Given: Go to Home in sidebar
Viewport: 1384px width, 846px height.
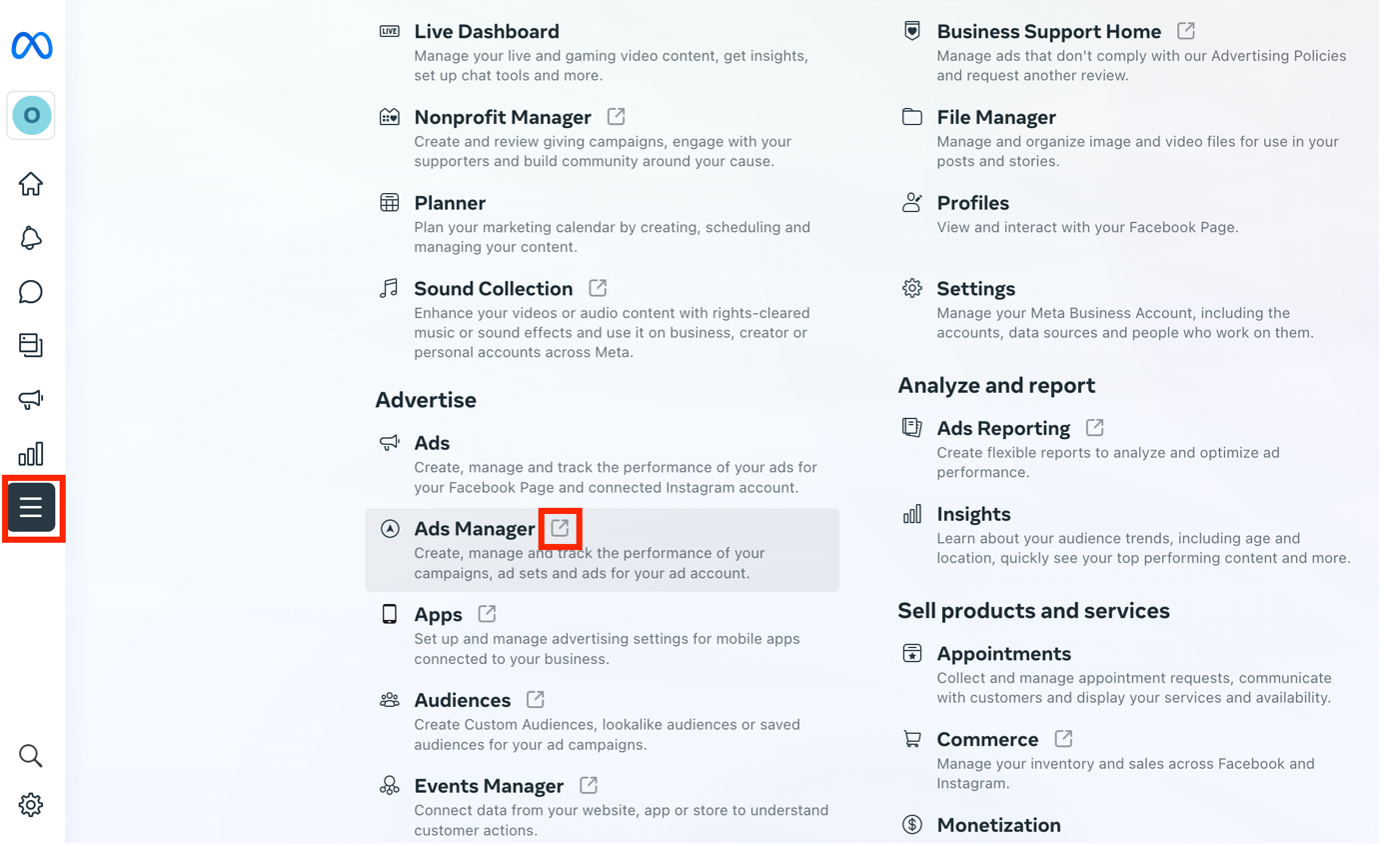Looking at the screenshot, I should click(x=31, y=184).
